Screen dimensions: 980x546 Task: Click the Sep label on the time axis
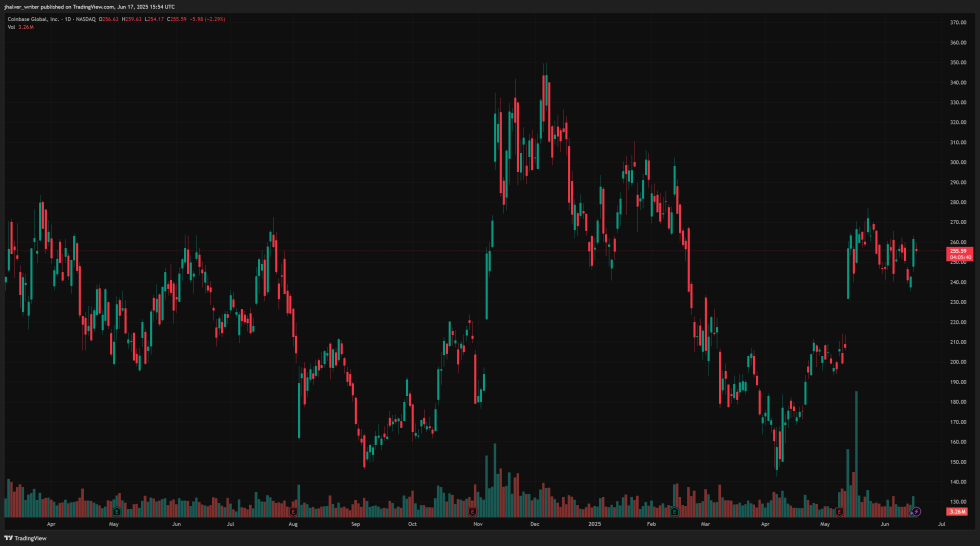tap(353, 523)
